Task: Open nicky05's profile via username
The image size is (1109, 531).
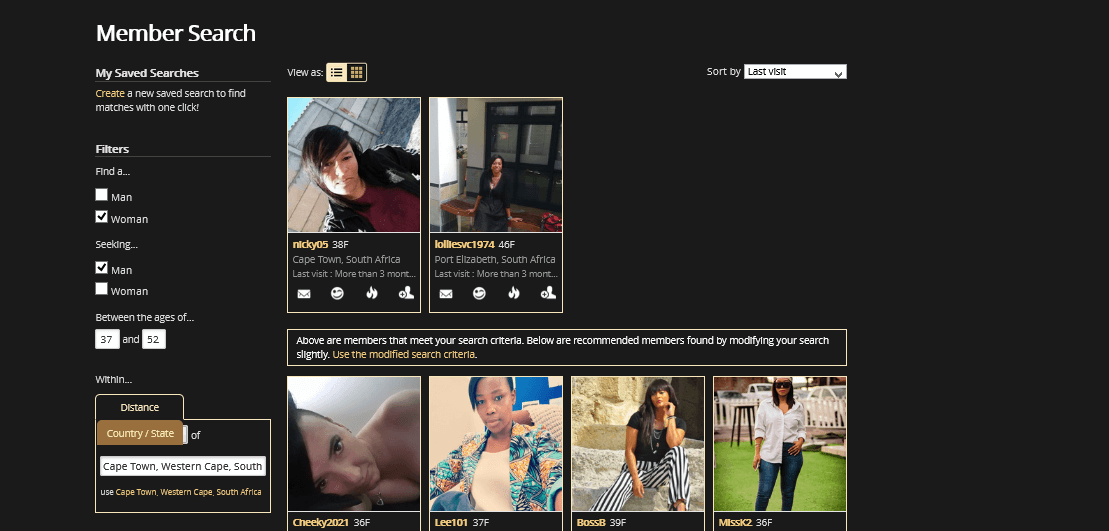Action: pos(310,244)
